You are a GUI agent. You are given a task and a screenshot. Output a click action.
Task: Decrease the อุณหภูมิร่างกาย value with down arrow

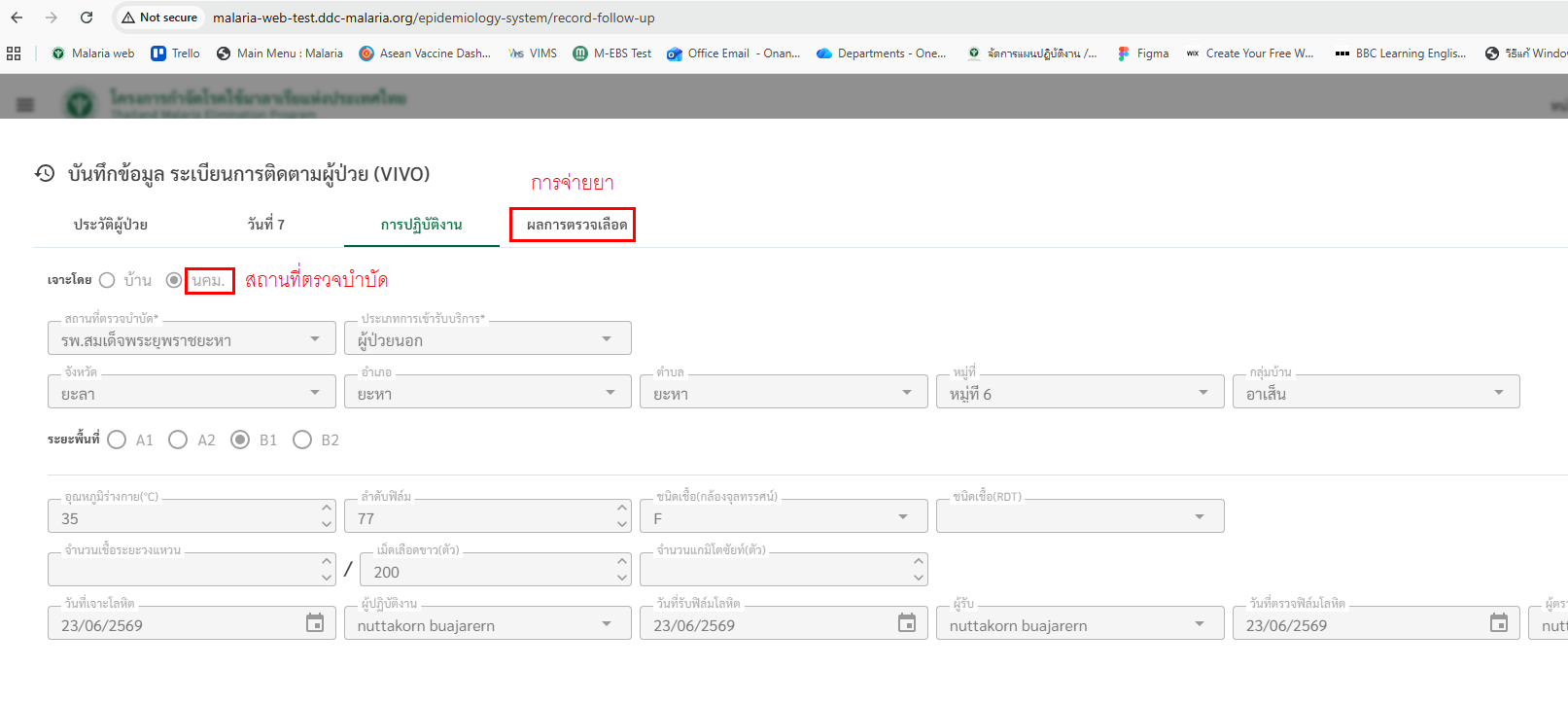327,524
